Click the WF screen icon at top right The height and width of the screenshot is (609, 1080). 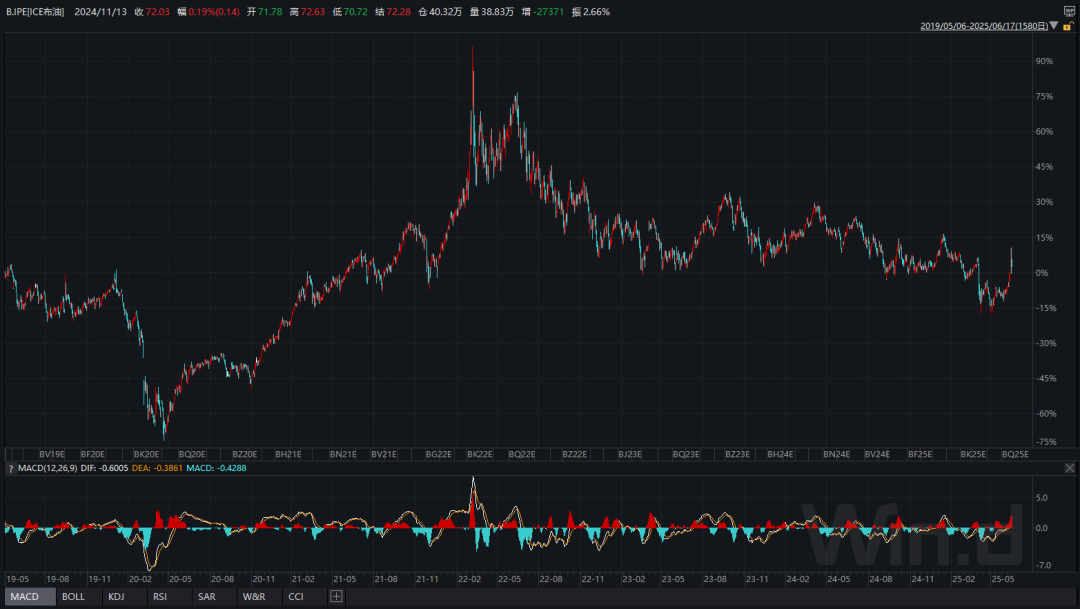(1069, 11)
